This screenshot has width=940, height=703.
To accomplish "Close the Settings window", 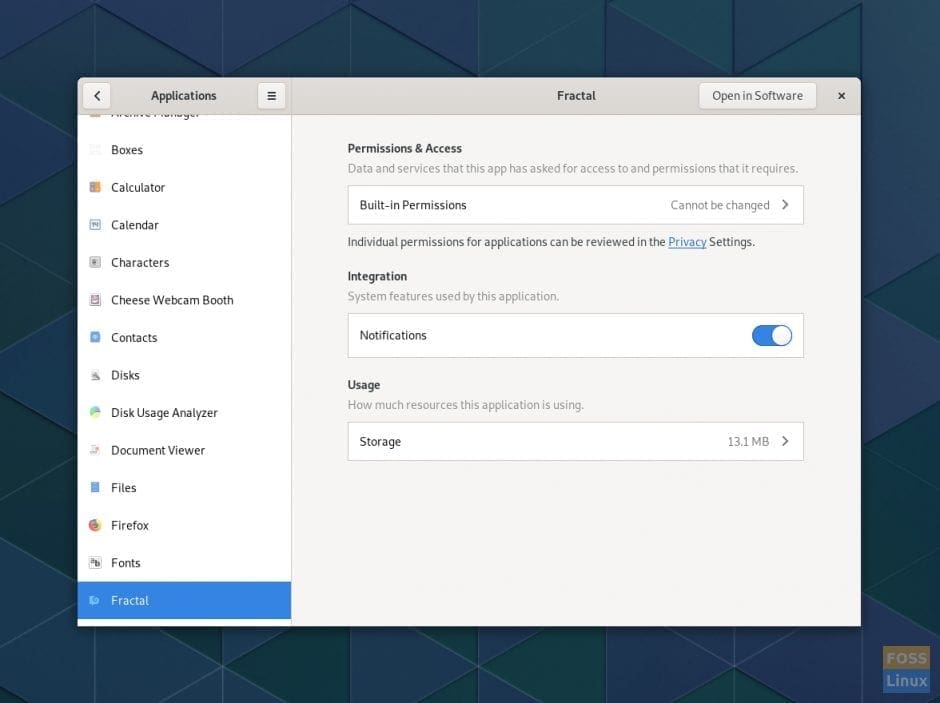I will [841, 96].
